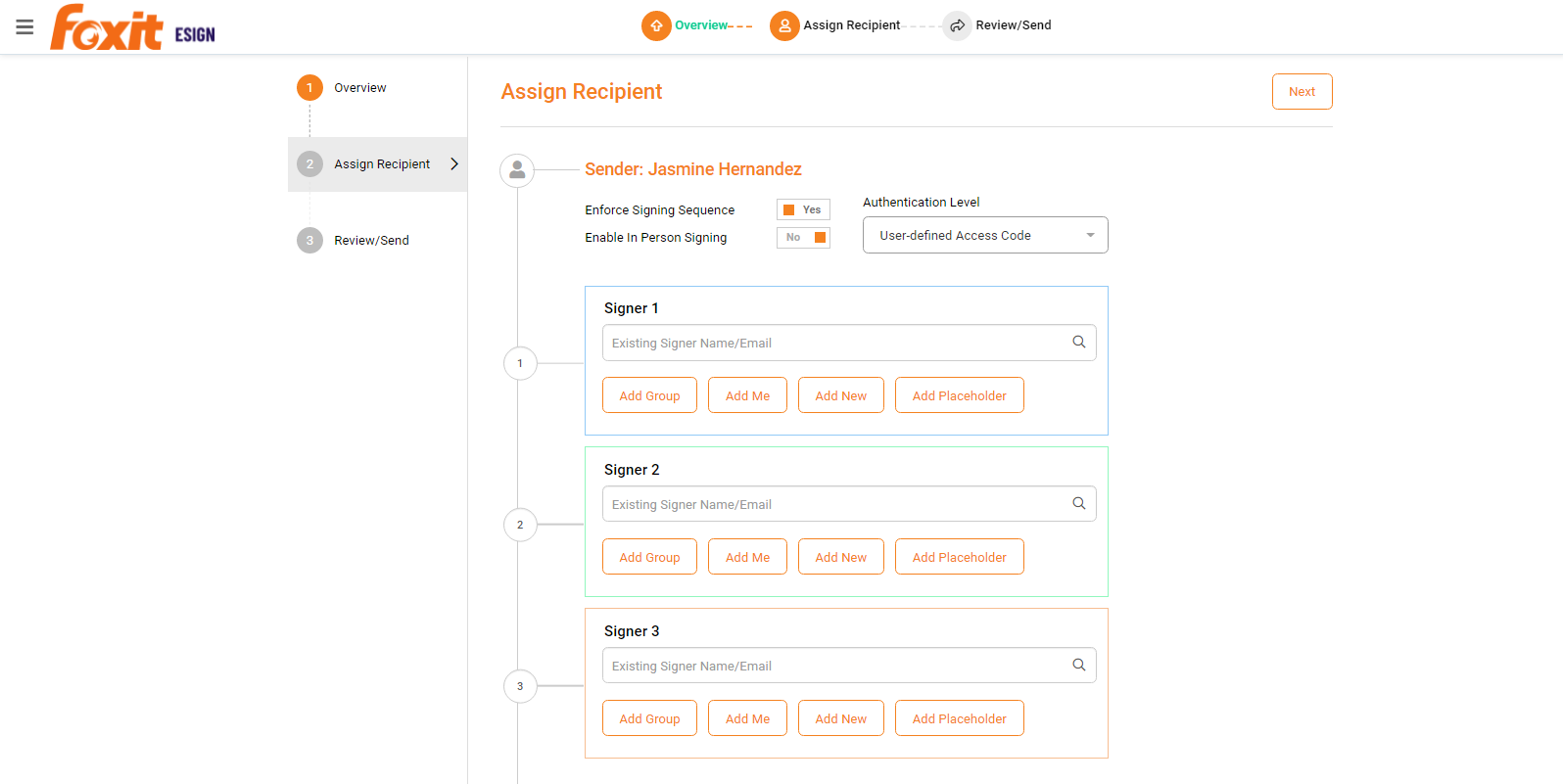1563x784 pixels.
Task: Click Add Placeholder for Signer 2
Action: click(959, 557)
